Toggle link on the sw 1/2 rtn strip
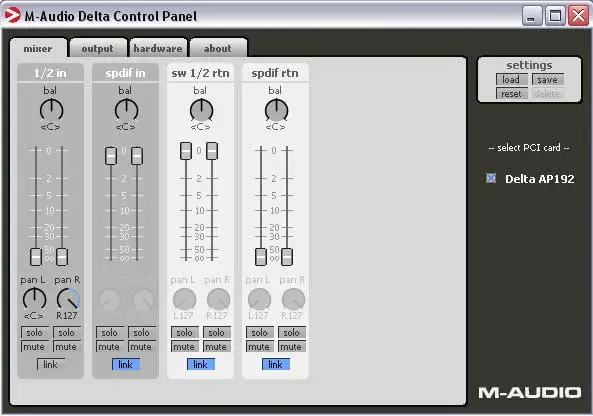593x416 pixels. [x=201, y=364]
